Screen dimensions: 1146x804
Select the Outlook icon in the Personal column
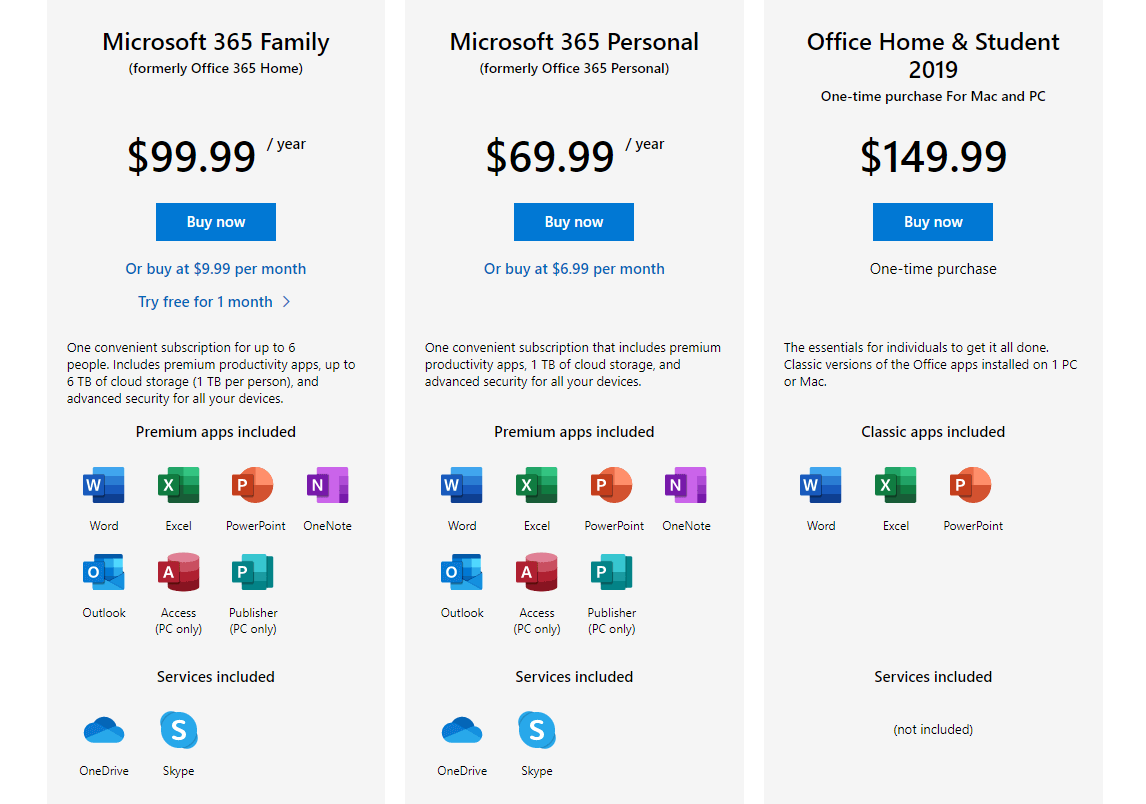(461, 571)
